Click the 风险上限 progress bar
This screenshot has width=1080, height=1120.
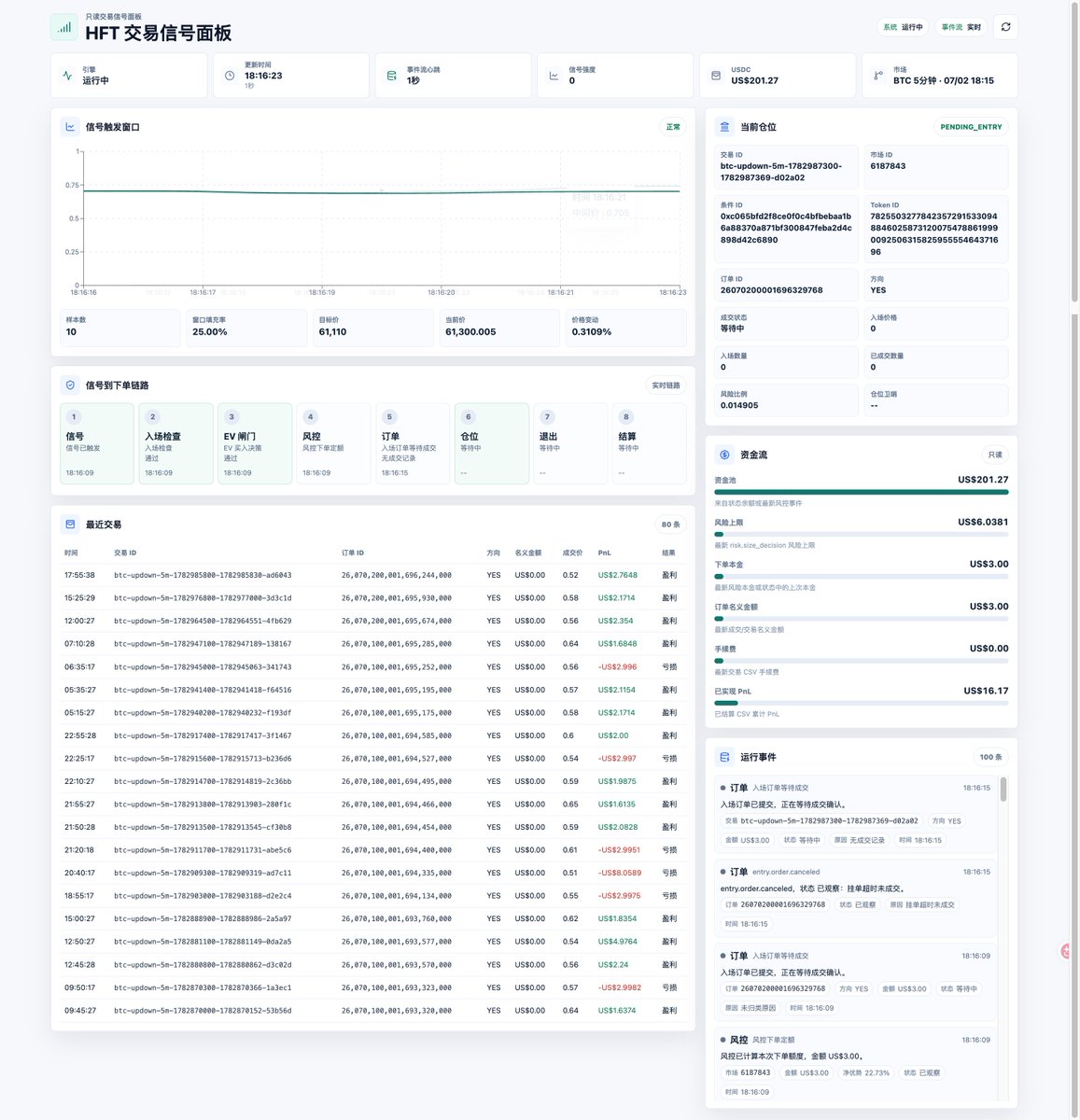(862, 534)
